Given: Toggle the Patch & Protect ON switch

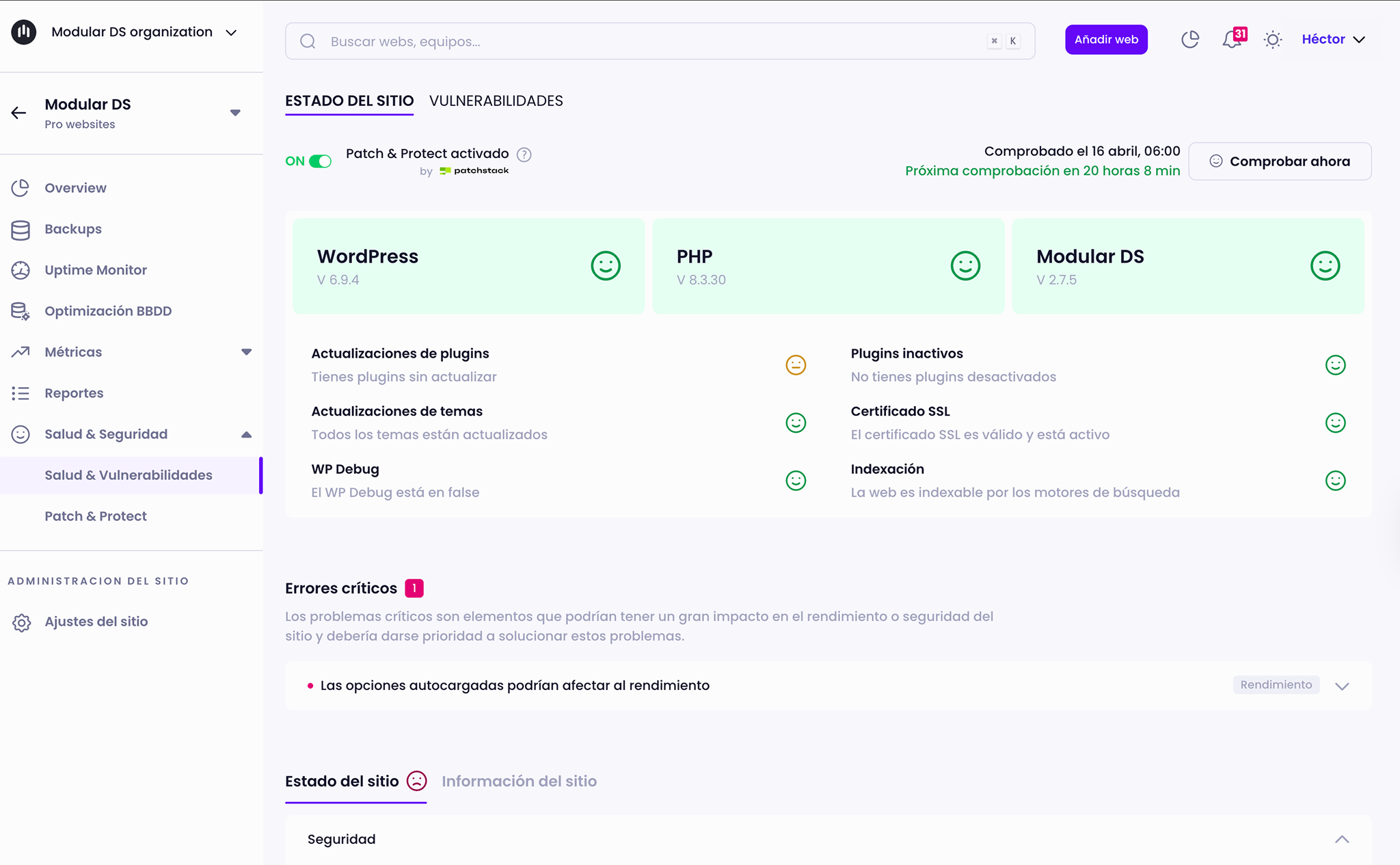Looking at the screenshot, I should 320,161.
